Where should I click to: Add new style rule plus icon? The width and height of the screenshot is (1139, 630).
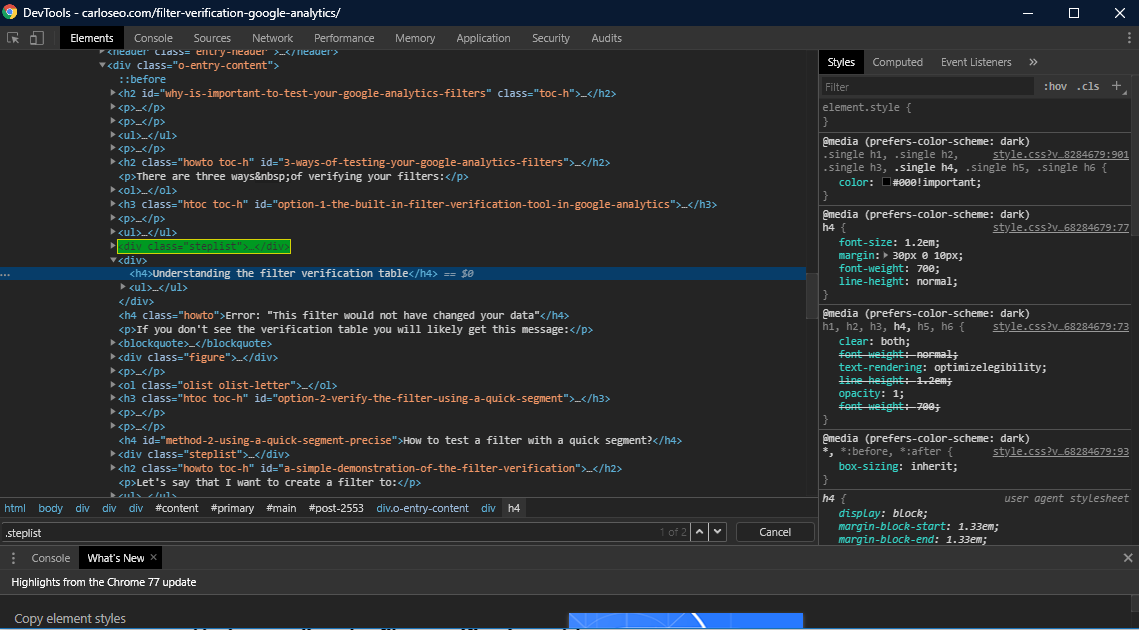pos(1117,86)
